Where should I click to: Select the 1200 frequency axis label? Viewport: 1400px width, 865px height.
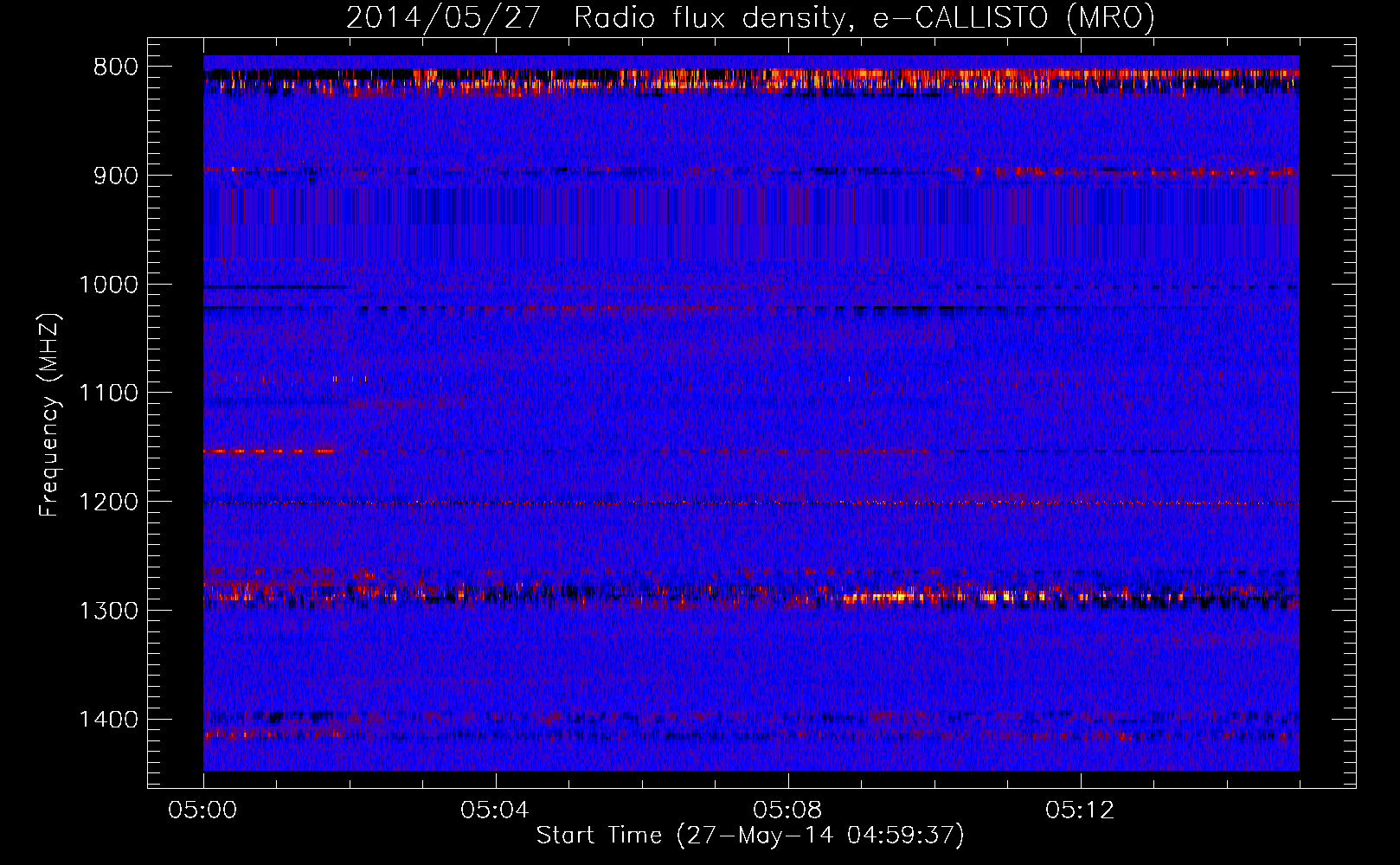point(108,503)
